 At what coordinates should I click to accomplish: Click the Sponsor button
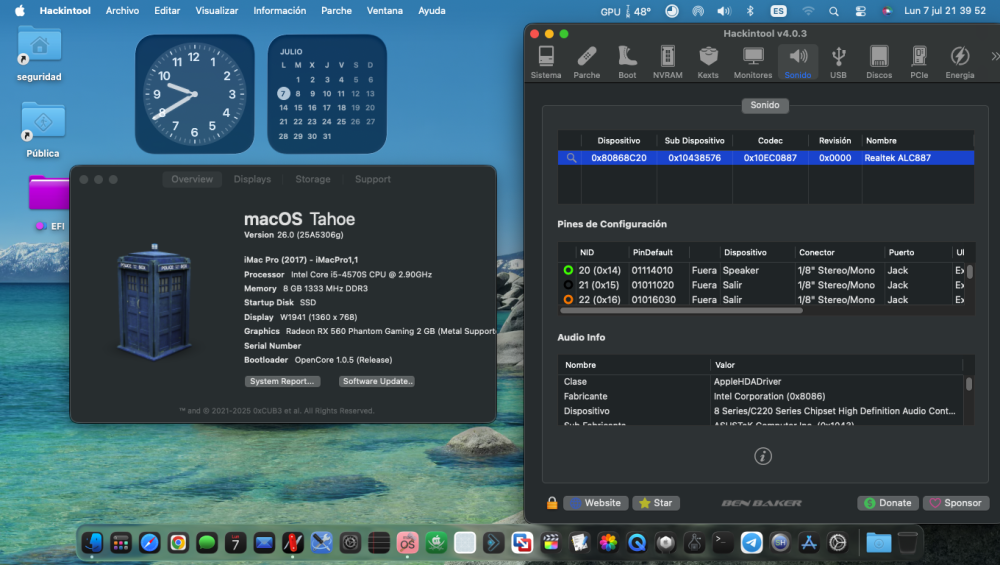click(956, 503)
